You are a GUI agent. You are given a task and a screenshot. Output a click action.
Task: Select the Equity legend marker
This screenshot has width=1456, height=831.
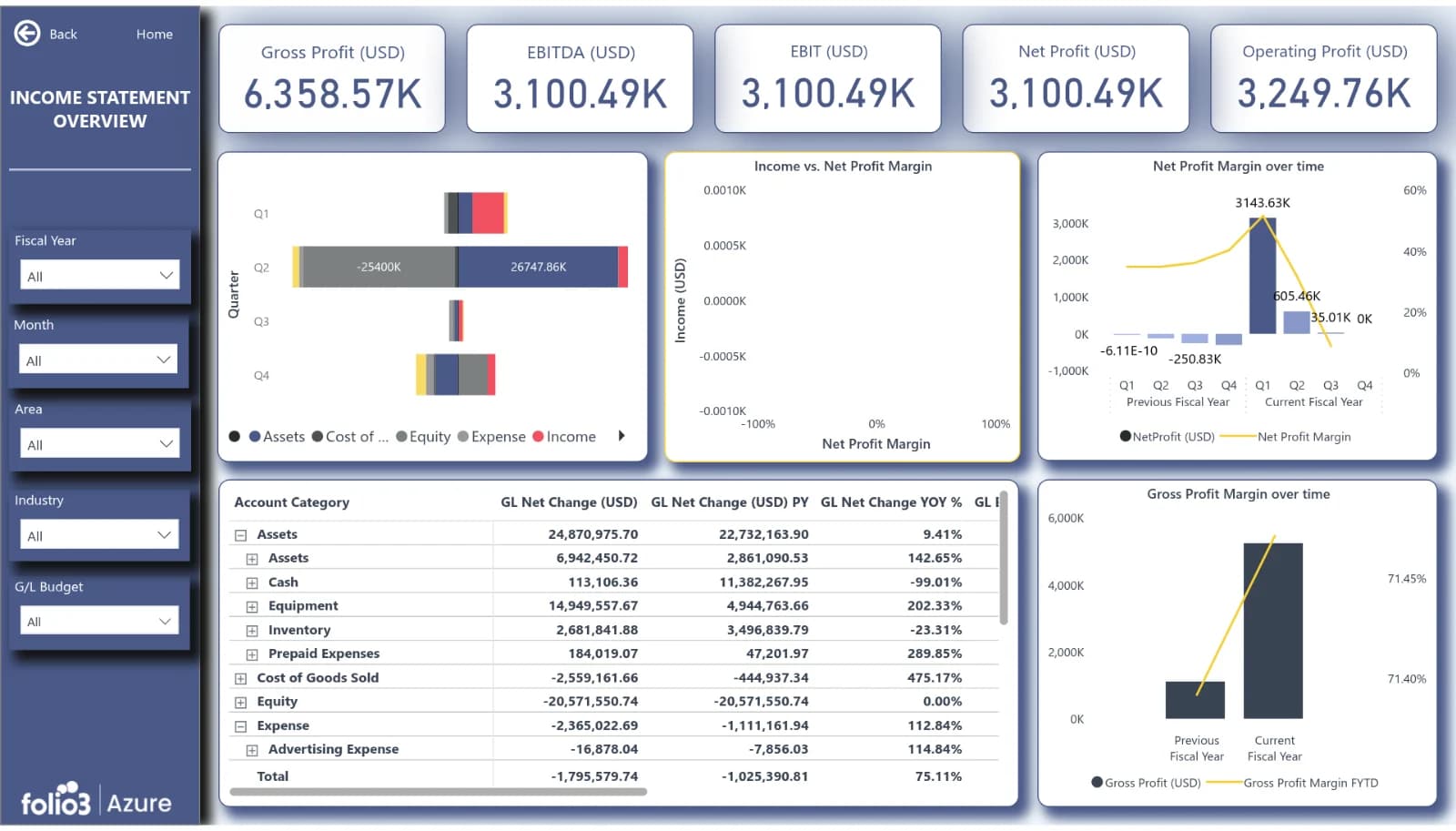click(x=401, y=437)
